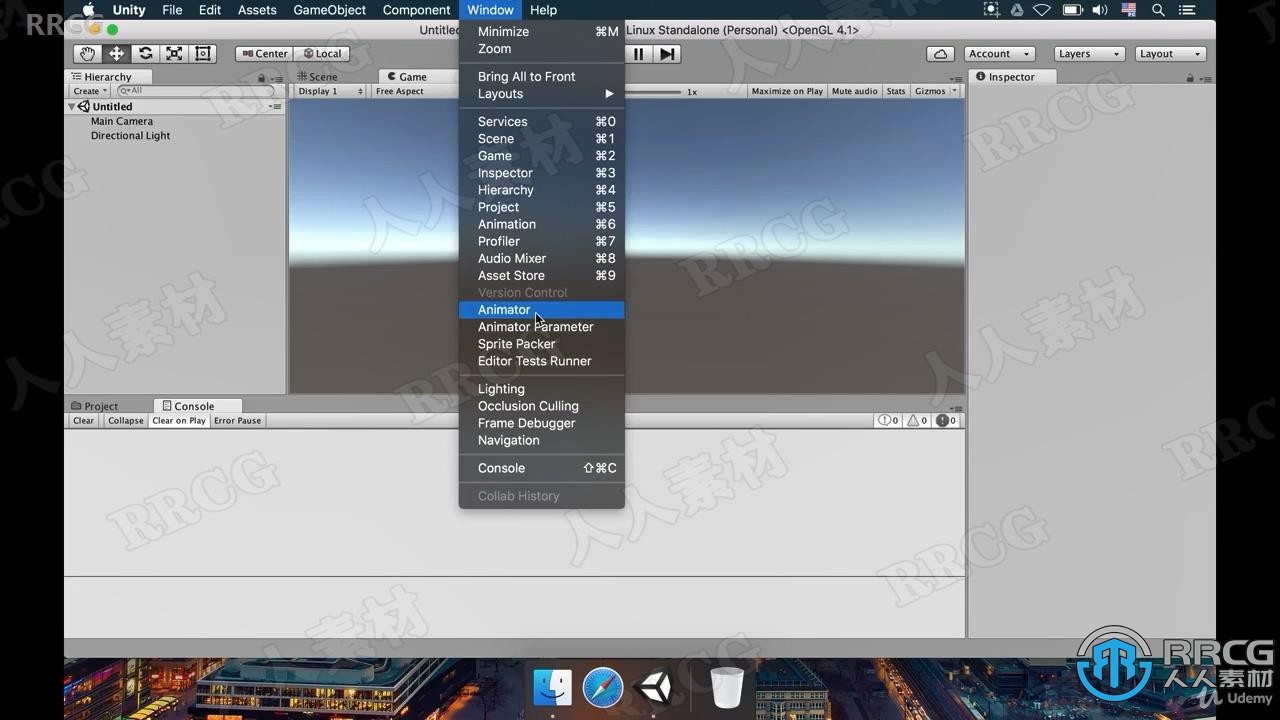
Task: Toggle console info messages count
Action: [x=888, y=421]
